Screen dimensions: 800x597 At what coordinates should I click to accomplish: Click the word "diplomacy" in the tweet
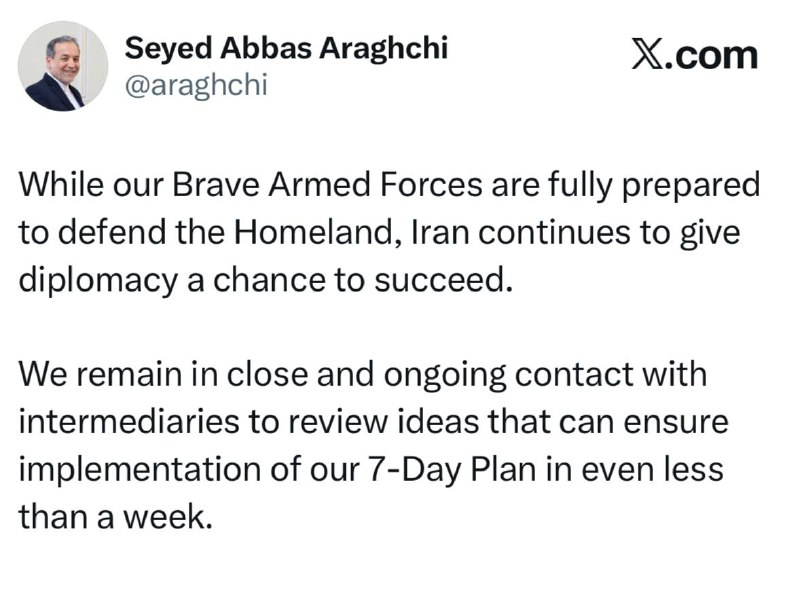point(98,281)
